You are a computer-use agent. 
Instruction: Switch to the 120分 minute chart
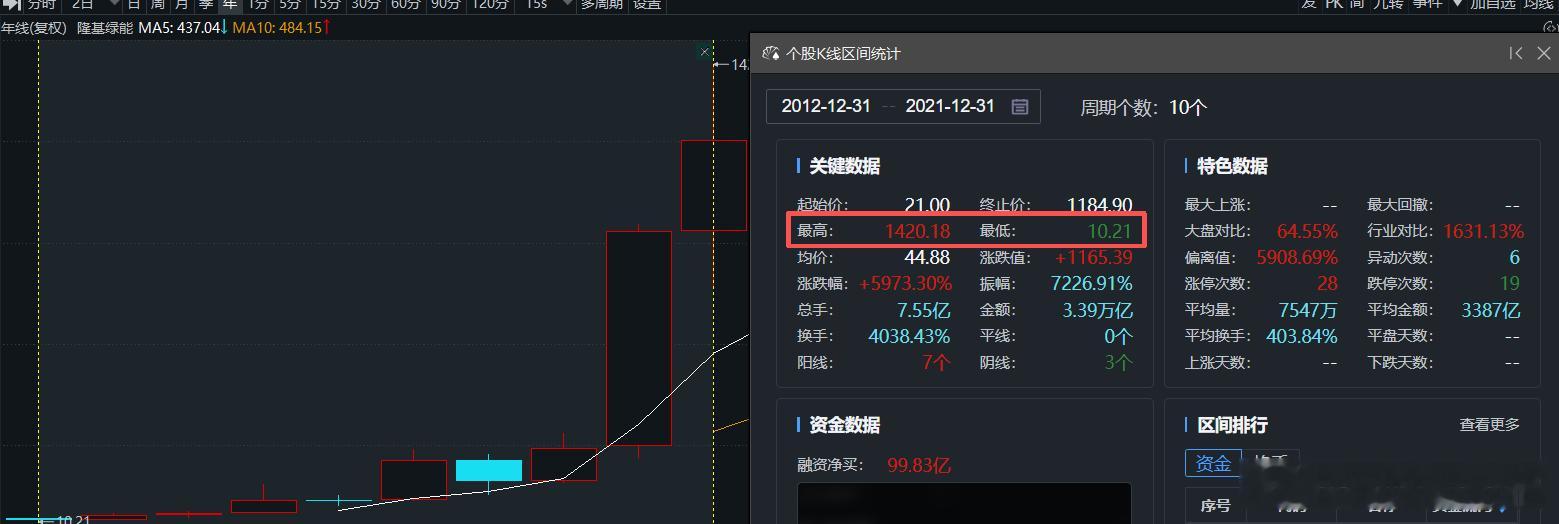pos(490,4)
